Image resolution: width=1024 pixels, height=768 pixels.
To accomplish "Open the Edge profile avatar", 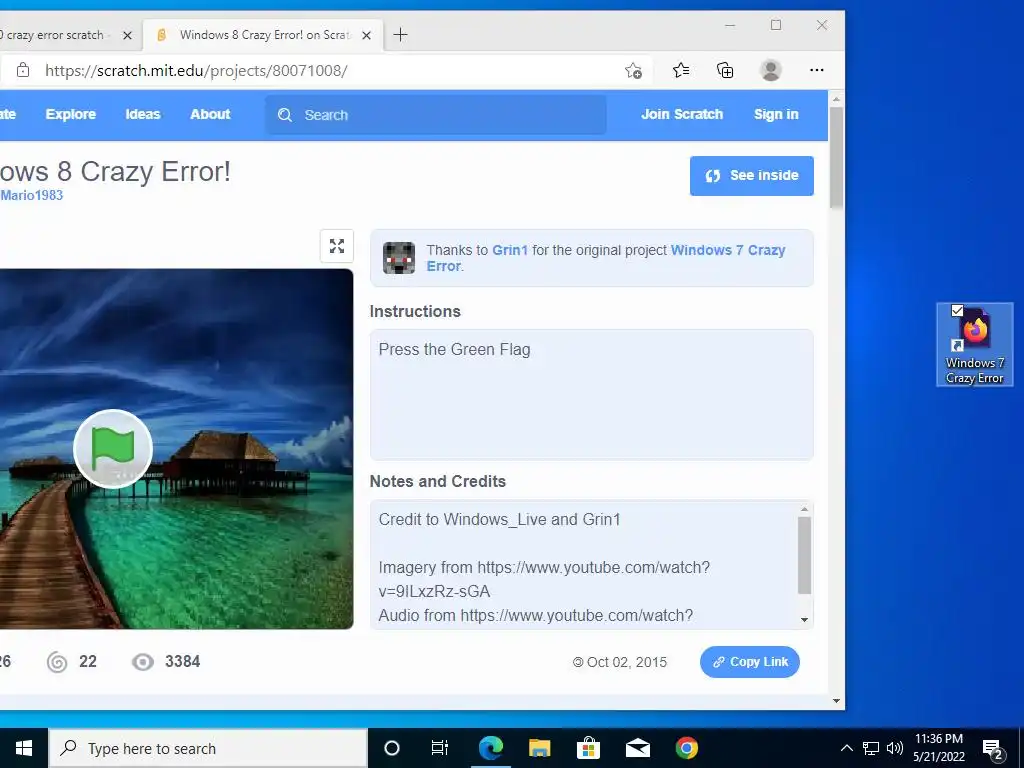I will [771, 70].
